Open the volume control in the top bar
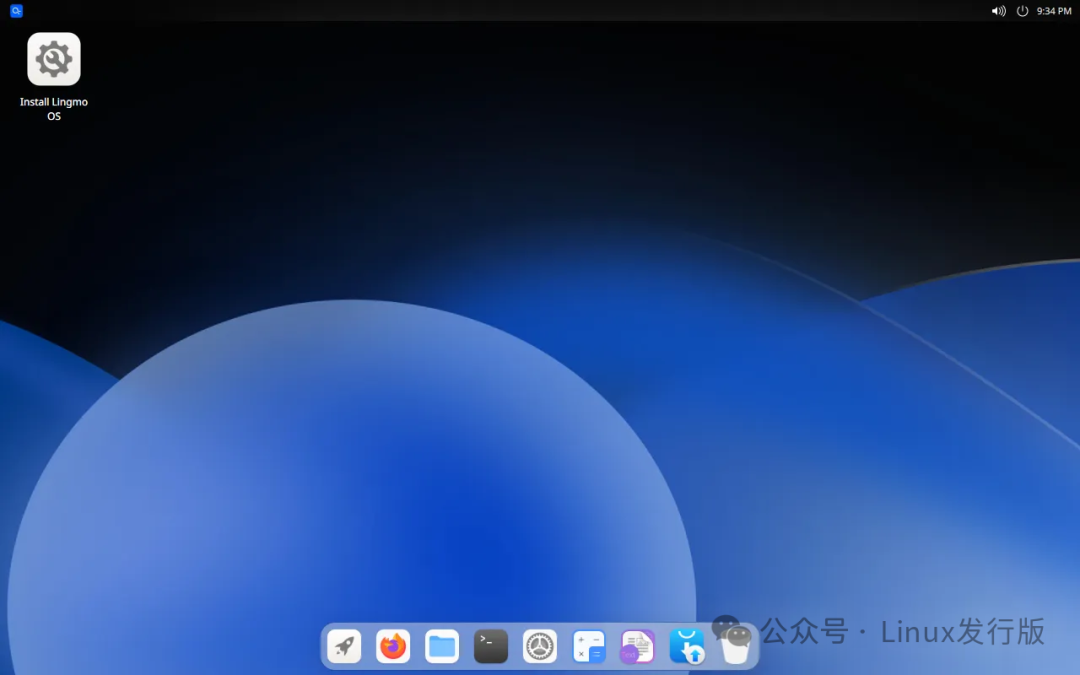The image size is (1080, 675). click(x=997, y=11)
